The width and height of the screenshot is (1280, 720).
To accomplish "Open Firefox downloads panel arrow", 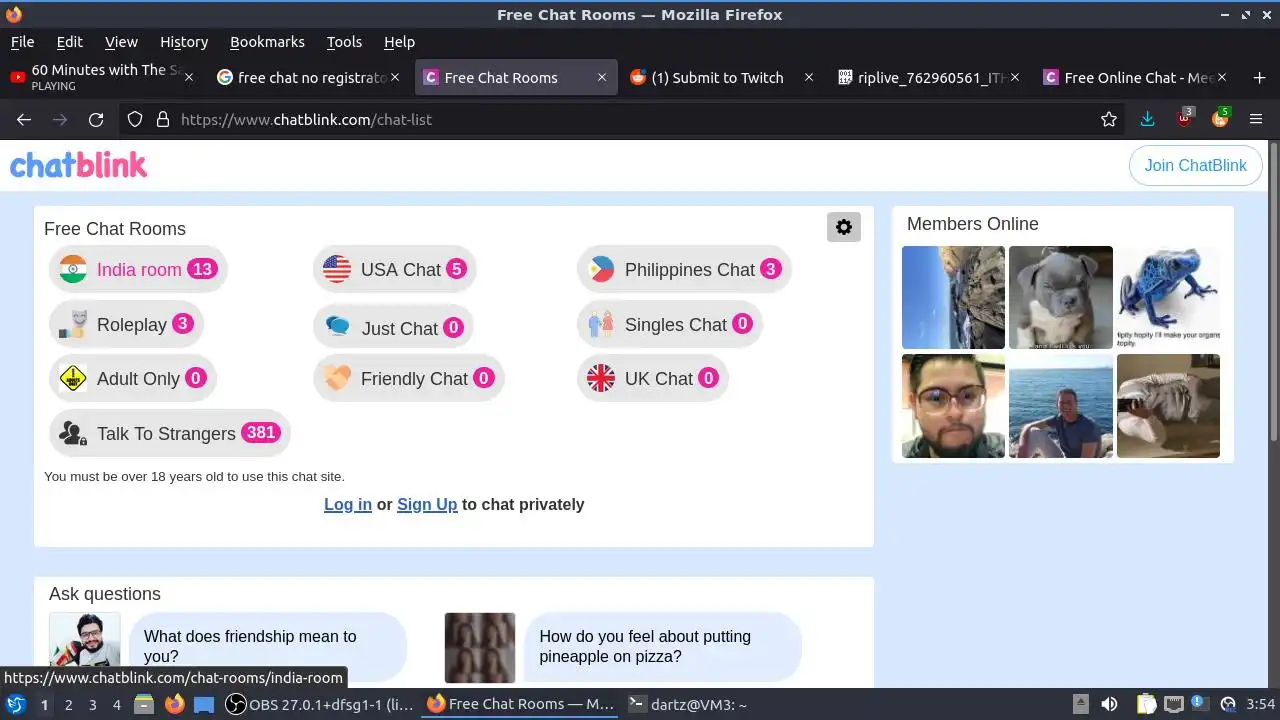I will 1147,119.
